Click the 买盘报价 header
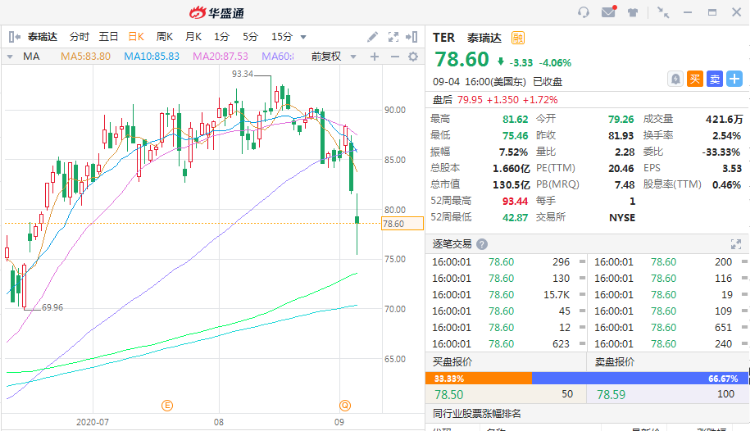The image size is (750, 431). pos(452,362)
